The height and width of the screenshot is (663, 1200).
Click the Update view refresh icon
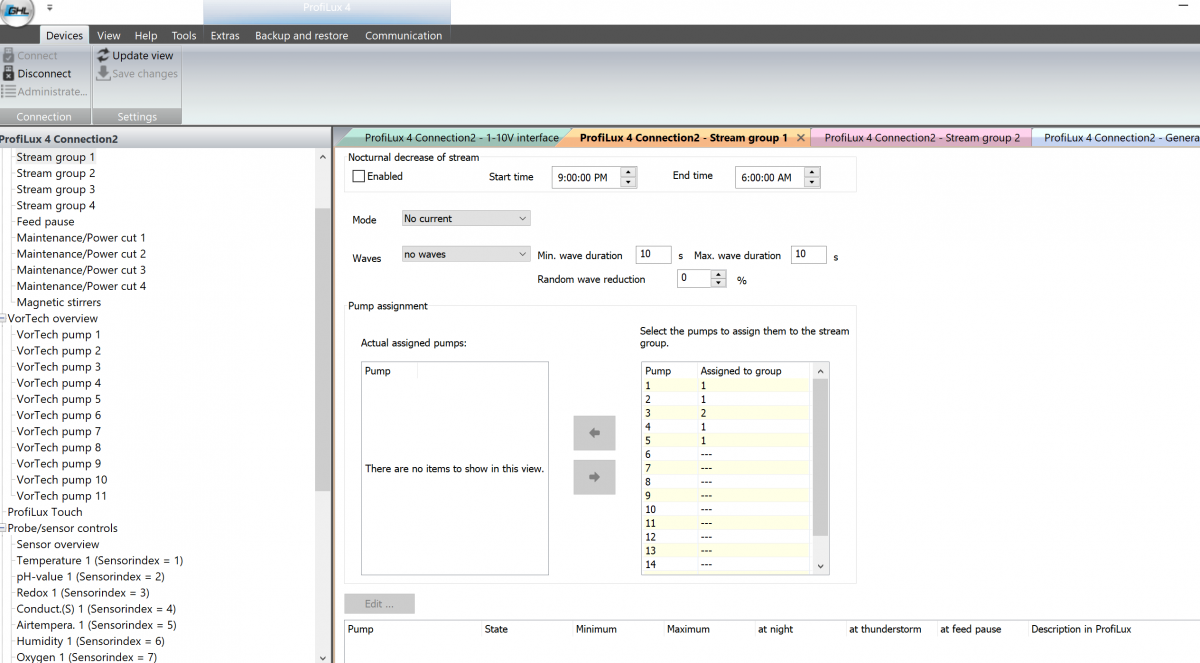coord(103,56)
